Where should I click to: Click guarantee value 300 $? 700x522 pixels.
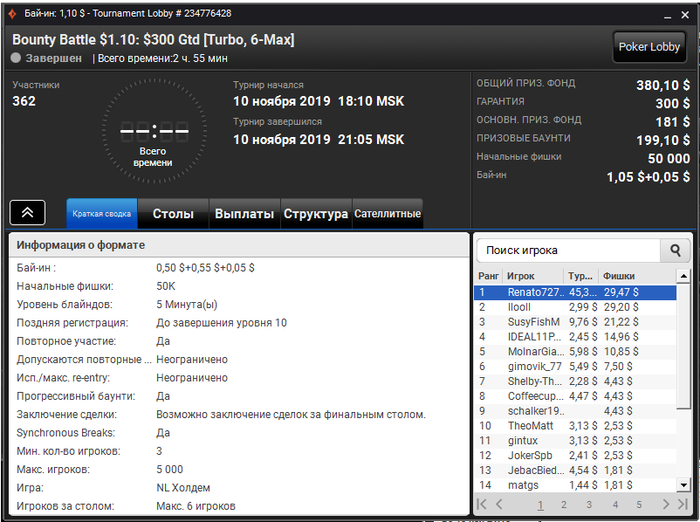tap(673, 103)
